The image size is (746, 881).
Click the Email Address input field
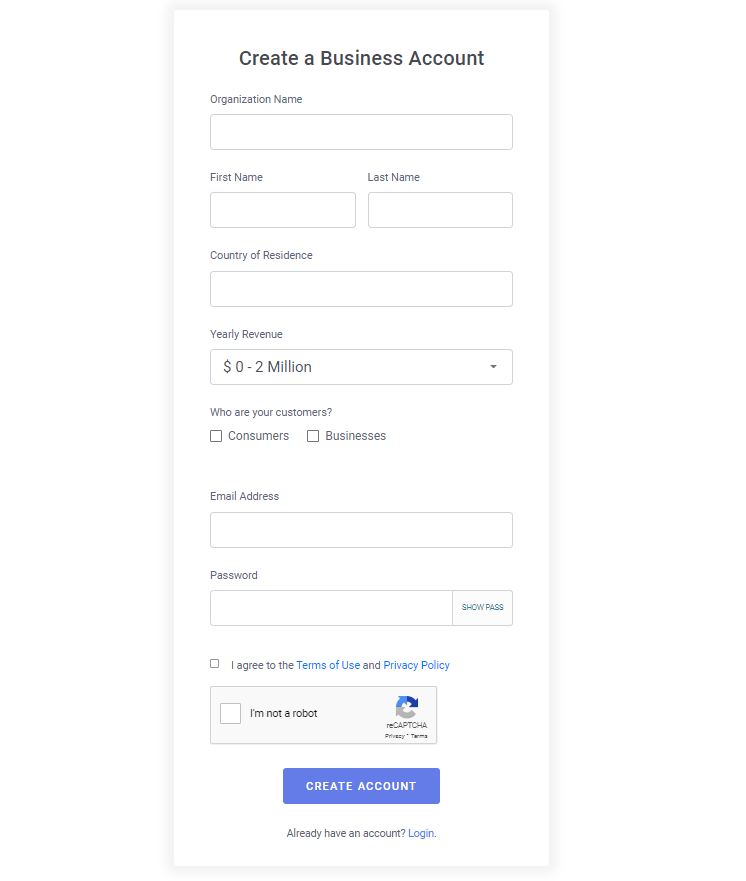[361, 530]
